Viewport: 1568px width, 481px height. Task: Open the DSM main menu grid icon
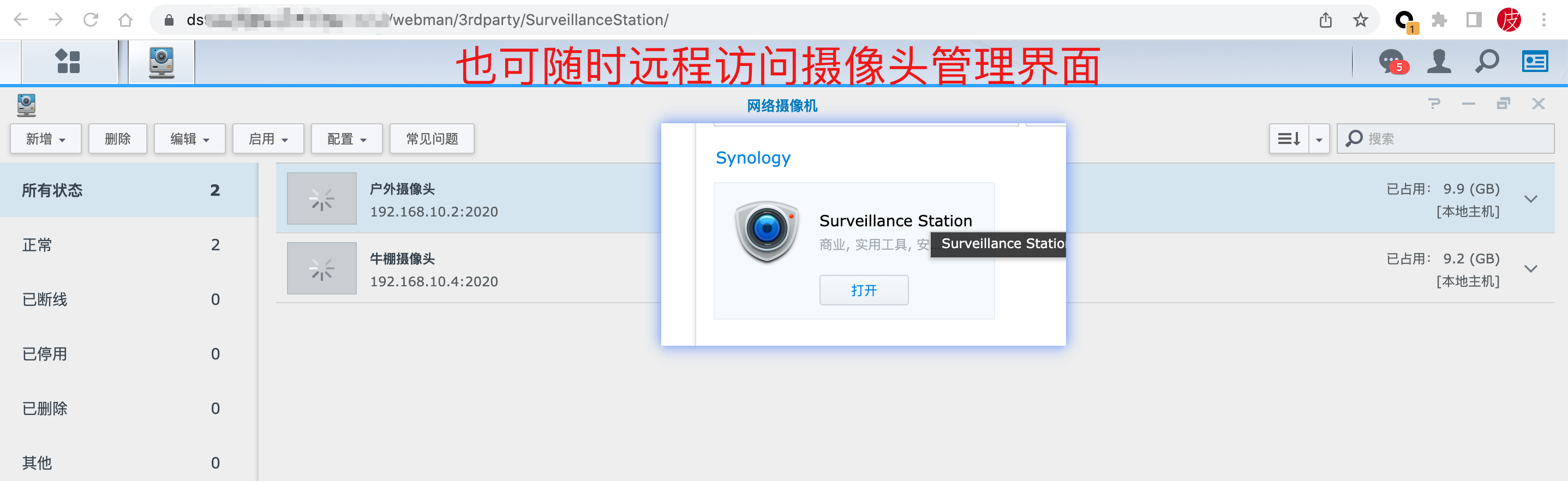pyautogui.click(x=68, y=62)
